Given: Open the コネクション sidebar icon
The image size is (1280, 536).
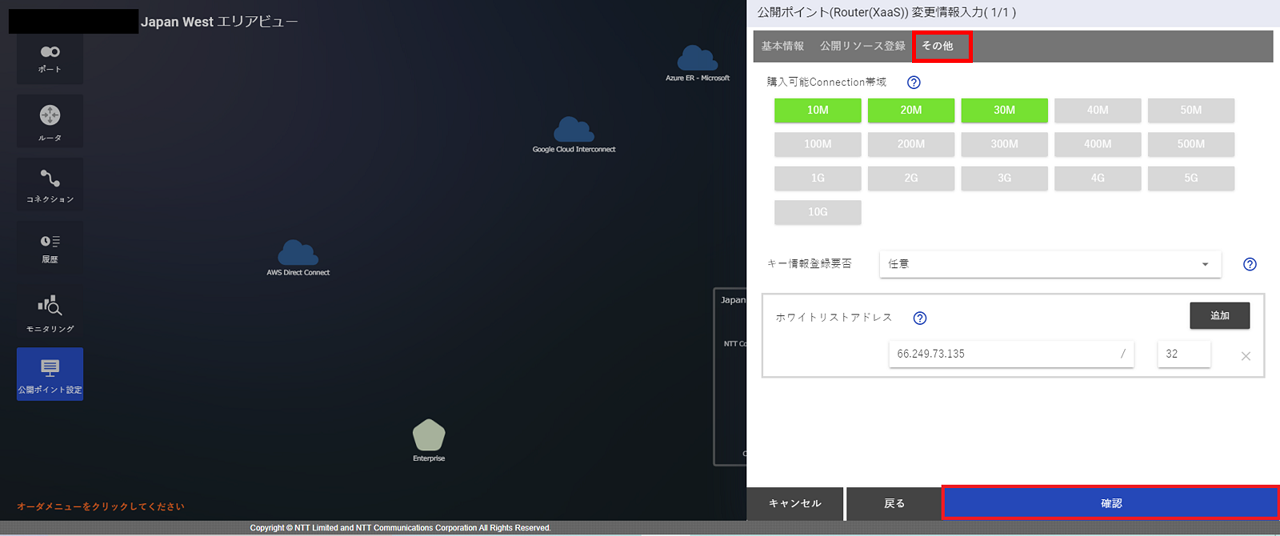Looking at the screenshot, I should pyautogui.click(x=50, y=184).
